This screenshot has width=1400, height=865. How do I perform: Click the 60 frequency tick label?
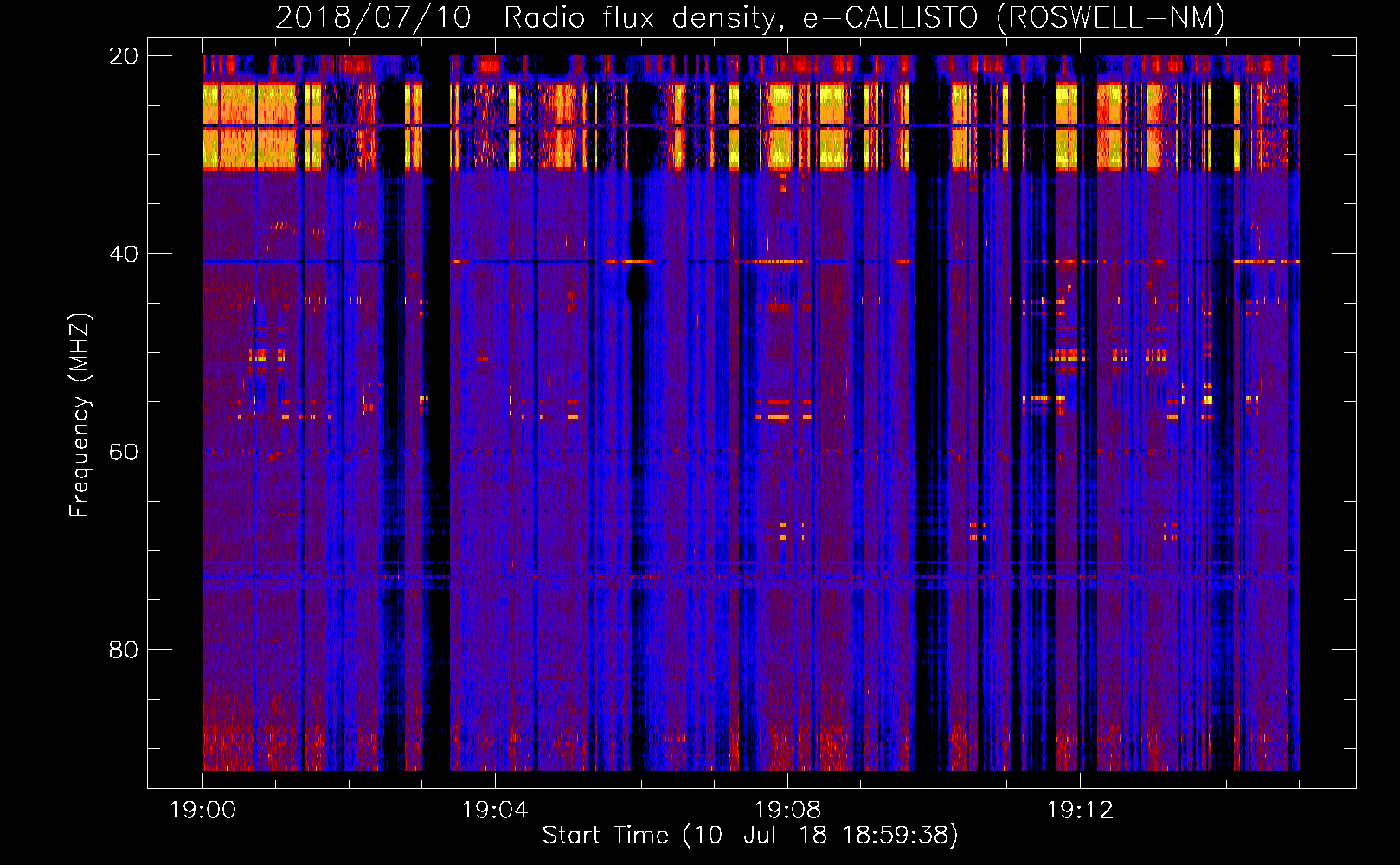point(124,452)
